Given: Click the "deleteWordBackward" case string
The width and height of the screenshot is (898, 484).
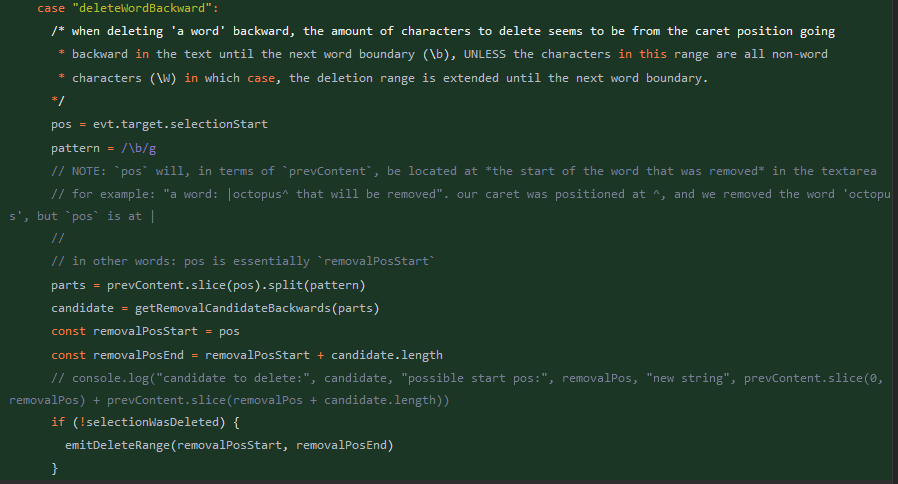Looking at the screenshot, I should click(x=145, y=8).
